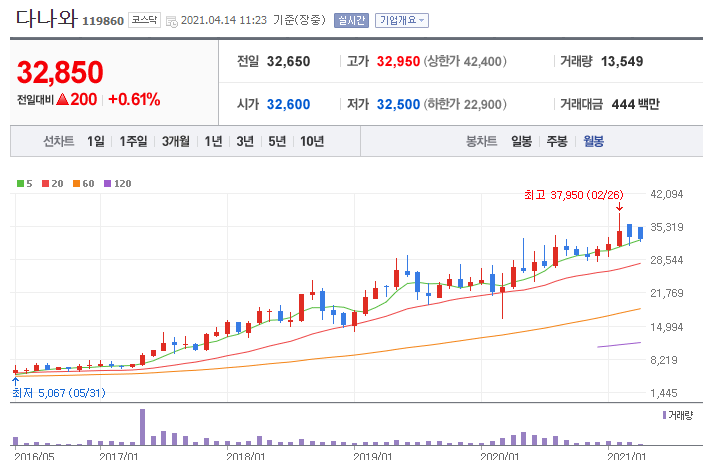Switch to 일봉 candlestick chart
The width and height of the screenshot is (703, 460).
point(521,141)
